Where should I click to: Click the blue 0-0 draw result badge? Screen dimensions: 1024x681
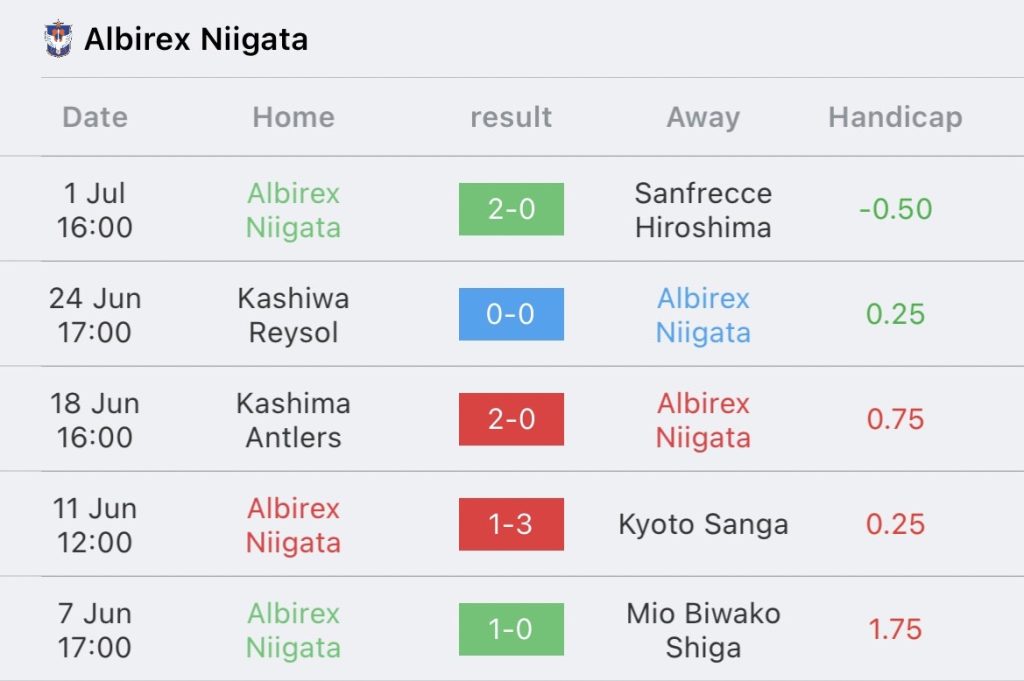pyautogui.click(x=511, y=314)
